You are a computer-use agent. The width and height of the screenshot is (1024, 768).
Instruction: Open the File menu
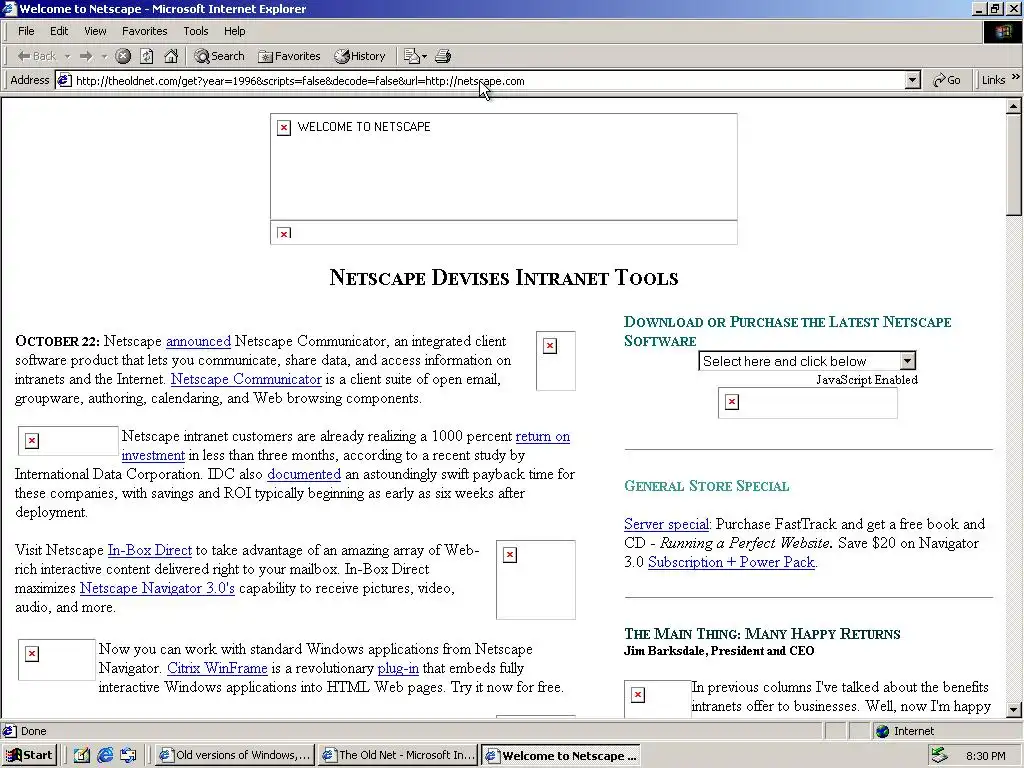26,31
